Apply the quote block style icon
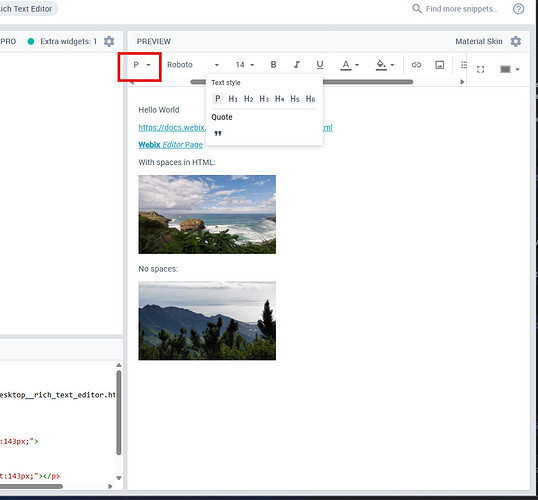The width and height of the screenshot is (538, 500). coord(218,133)
